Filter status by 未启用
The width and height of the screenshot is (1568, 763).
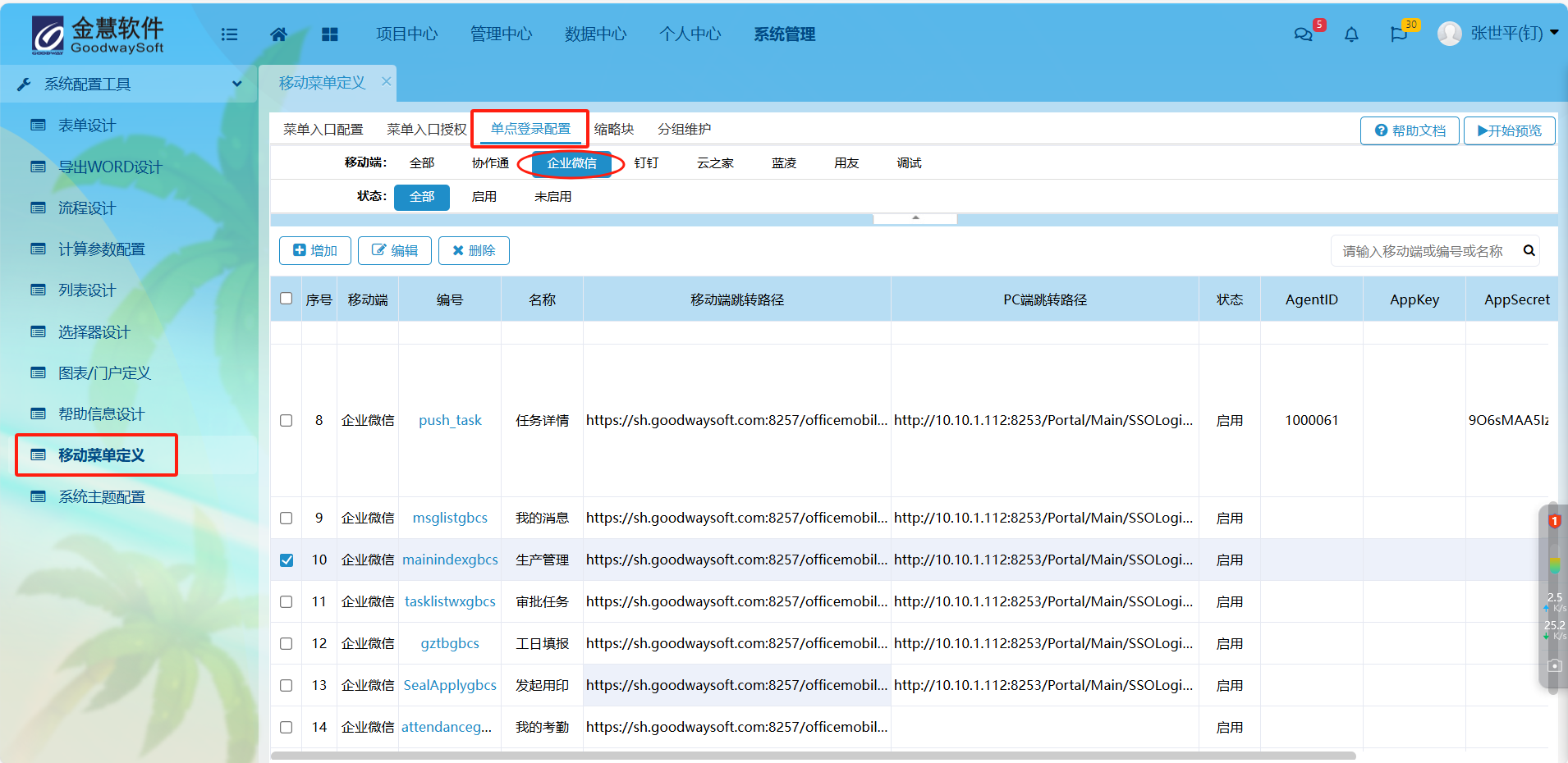tap(552, 197)
